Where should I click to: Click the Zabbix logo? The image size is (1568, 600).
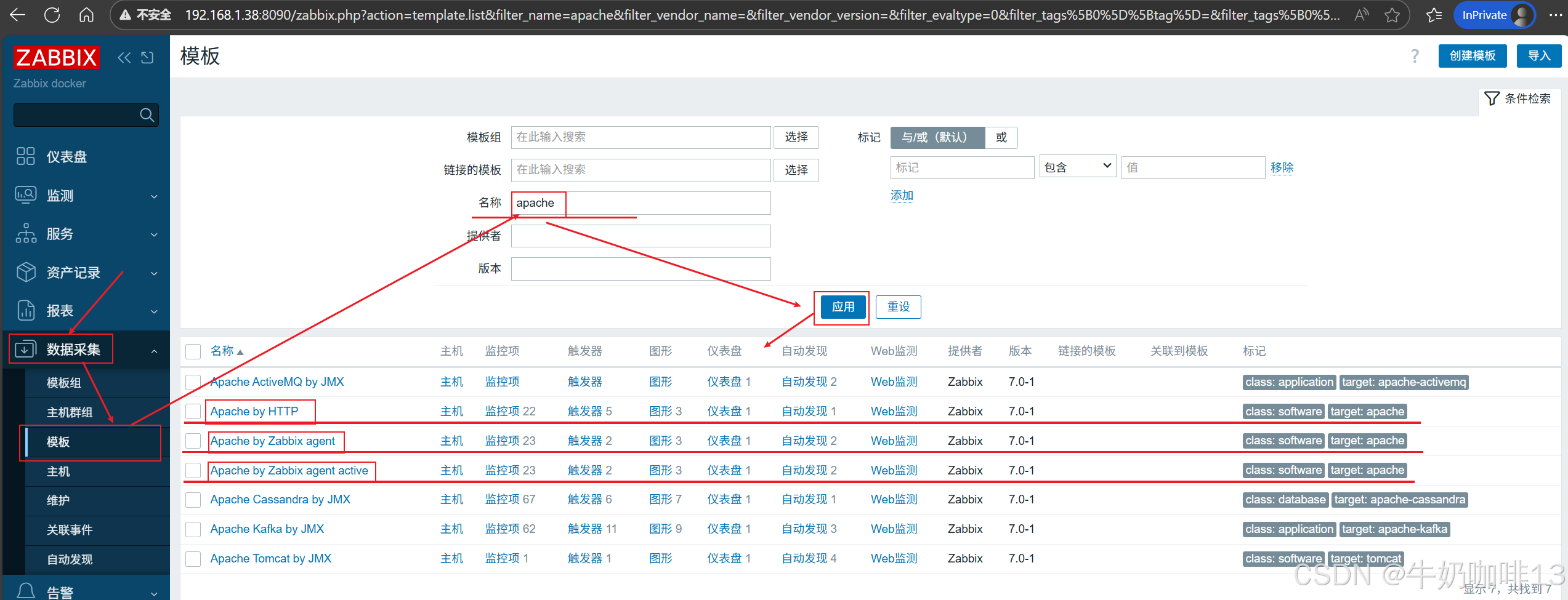56,58
